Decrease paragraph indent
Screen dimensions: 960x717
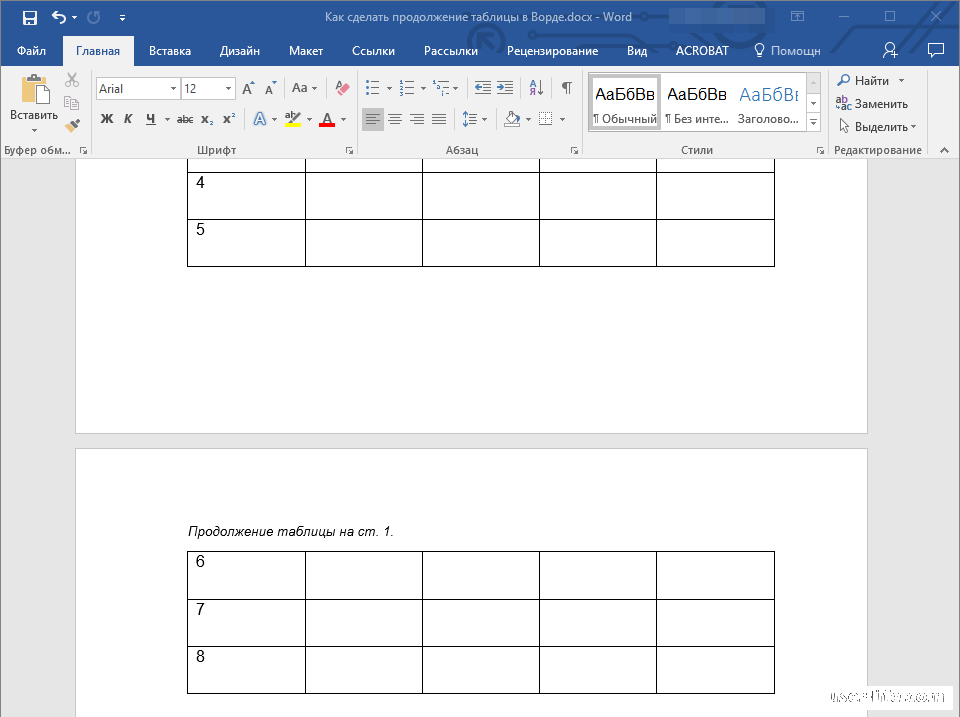point(482,88)
